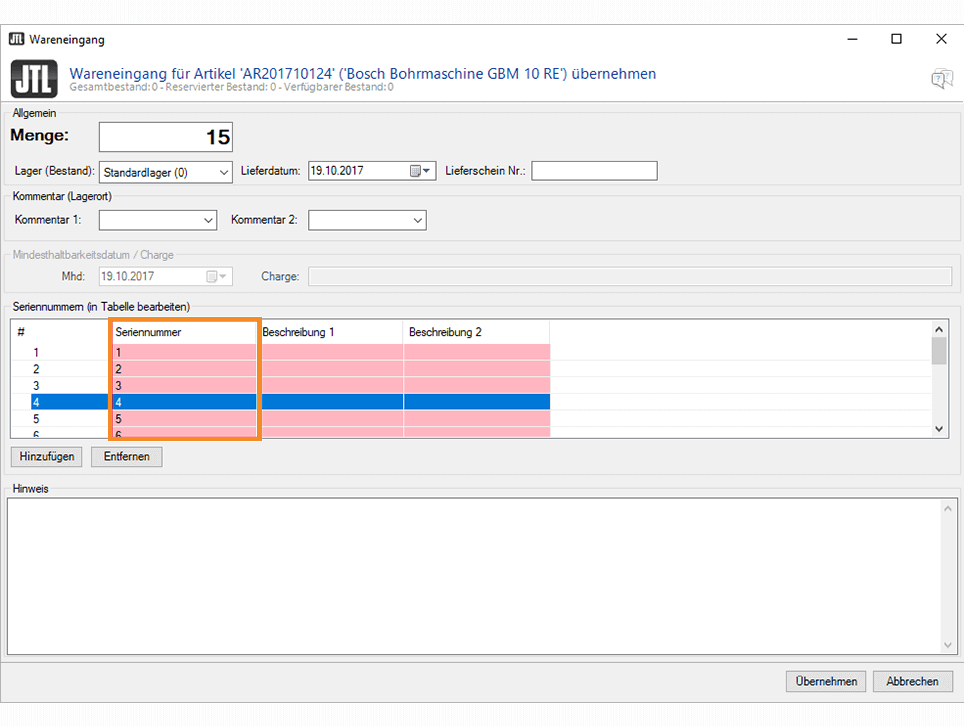
Task: Click the Menge quantity field
Action: (x=166, y=138)
